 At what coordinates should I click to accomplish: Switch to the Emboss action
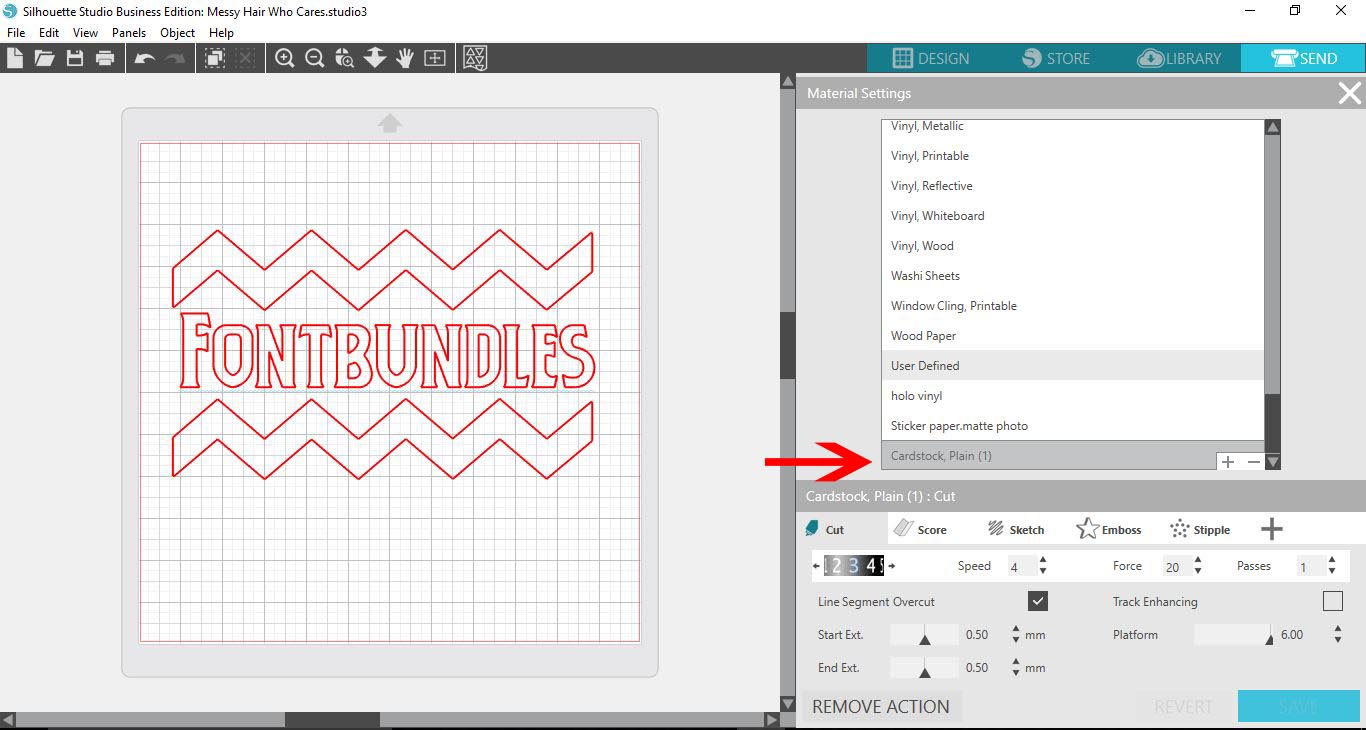(1109, 529)
